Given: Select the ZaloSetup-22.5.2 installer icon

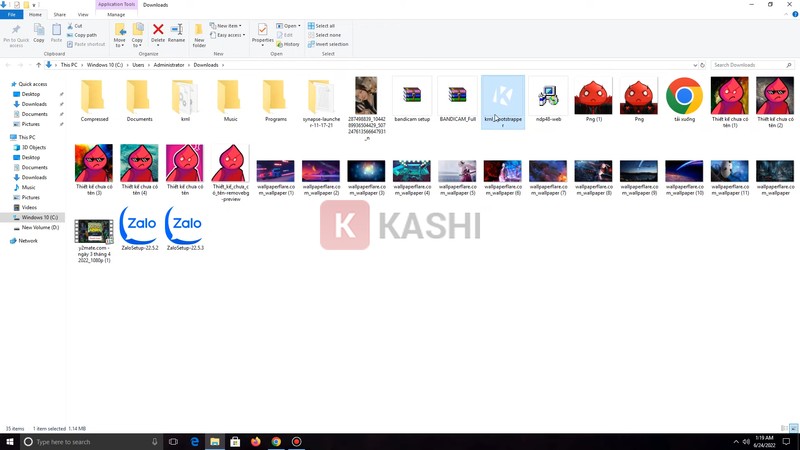Looking at the screenshot, I should pos(139,226).
